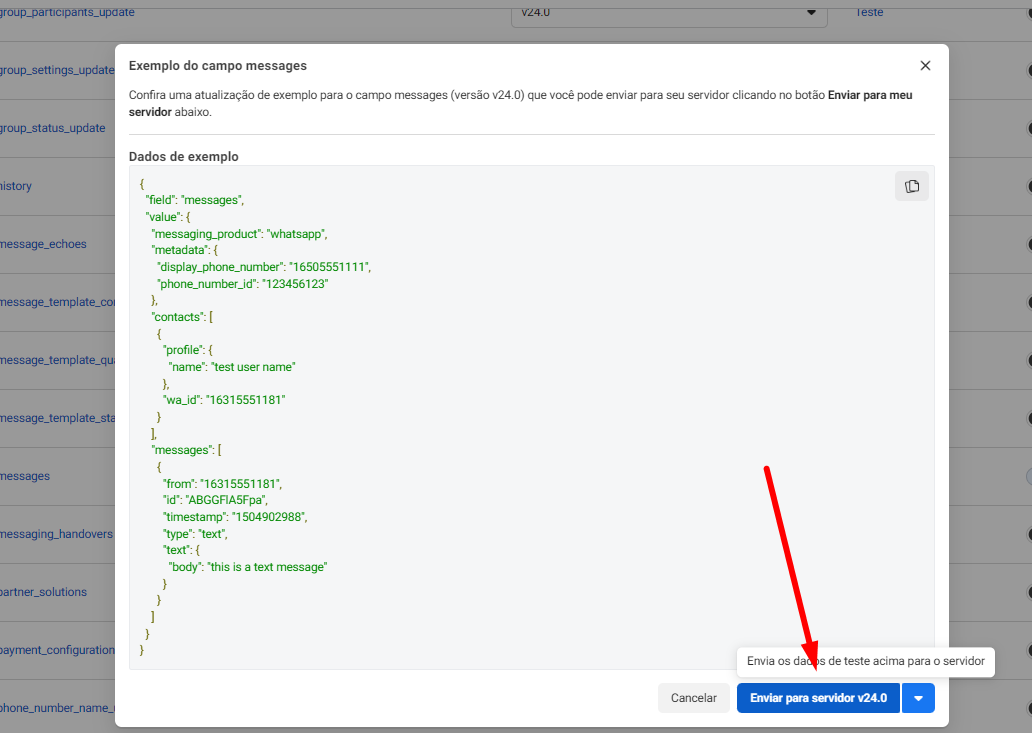1032x733 pixels.
Task: Click the Exemplo do campo messages title
Action: (x=218, y=66)
